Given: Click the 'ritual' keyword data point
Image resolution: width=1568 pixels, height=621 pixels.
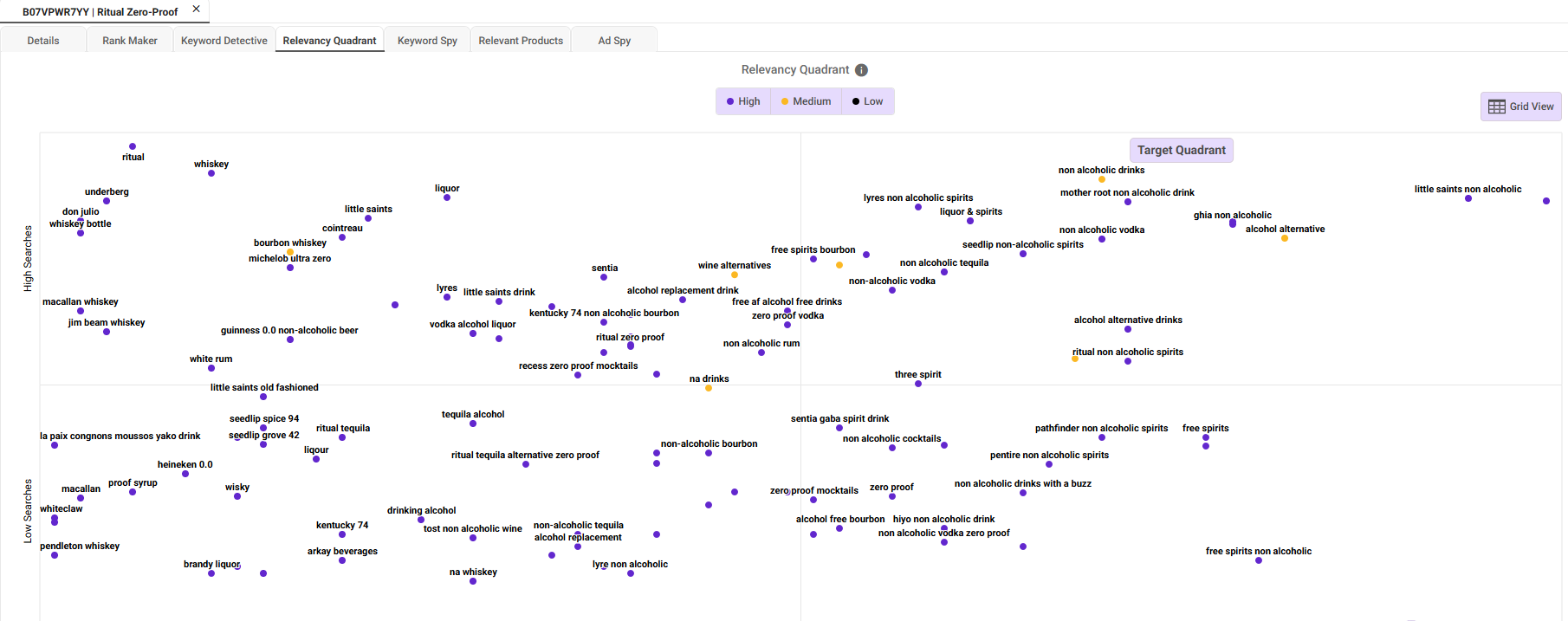Looking at the screenshot, I should pyautogui.click(x=133, y=146).
